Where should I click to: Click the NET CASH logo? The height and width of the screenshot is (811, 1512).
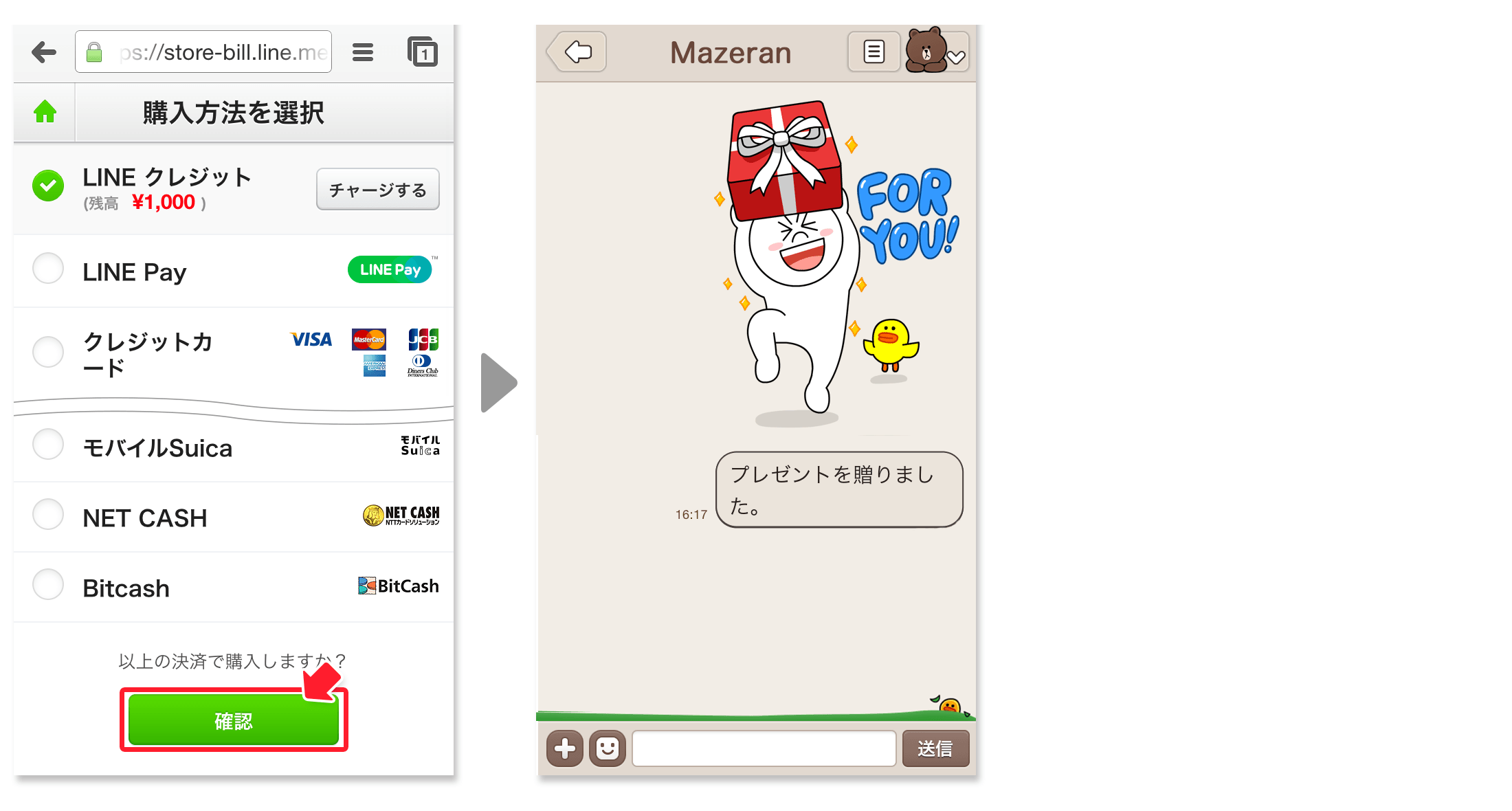coord(401,515)
